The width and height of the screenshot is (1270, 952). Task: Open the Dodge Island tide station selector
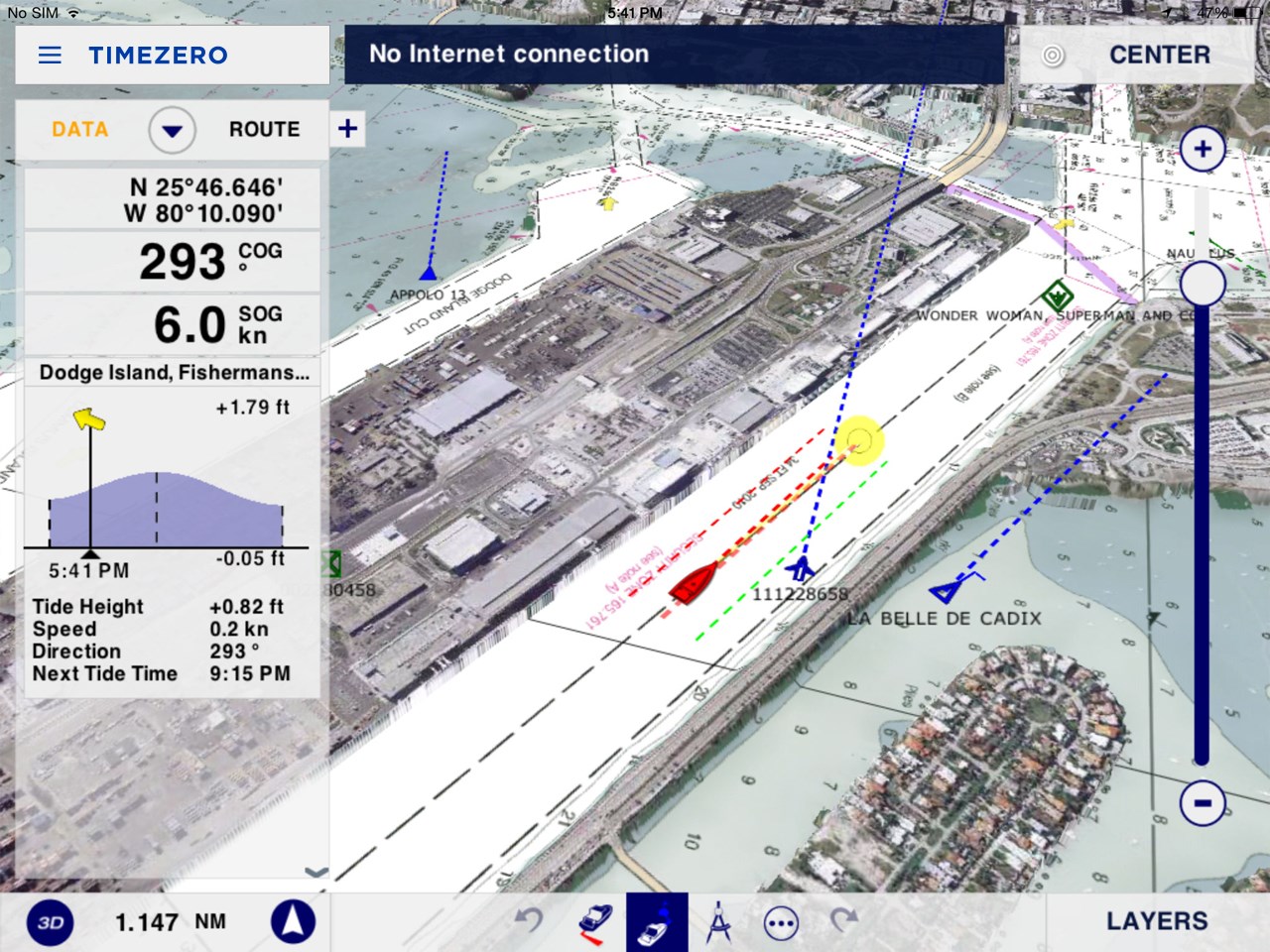click(174, 373)
